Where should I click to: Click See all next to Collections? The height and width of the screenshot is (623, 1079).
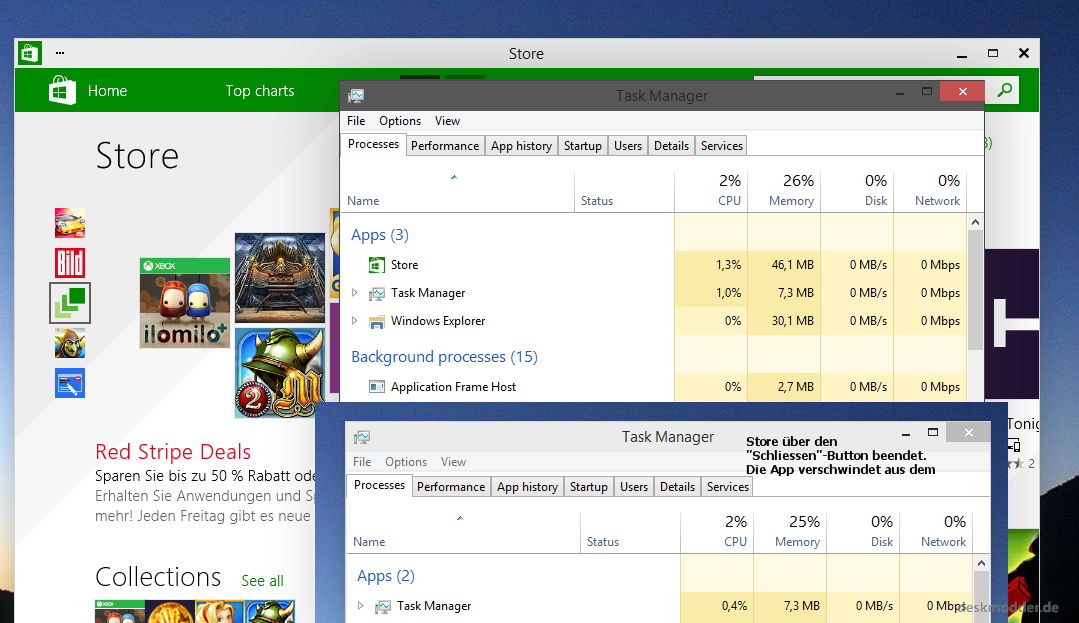click(262, 580)
